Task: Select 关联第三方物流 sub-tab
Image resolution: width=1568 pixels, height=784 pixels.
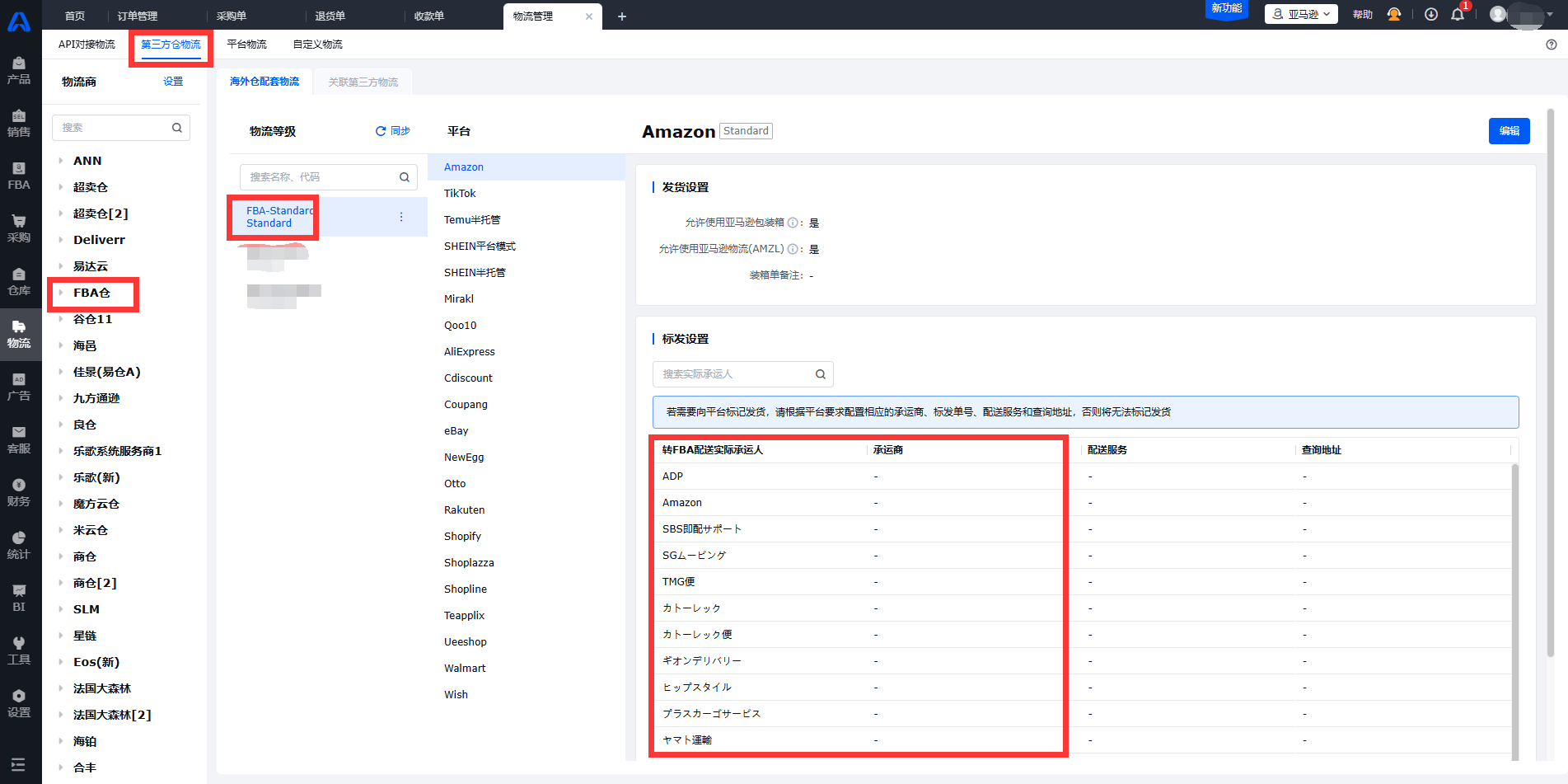Action: pos(363,82)
